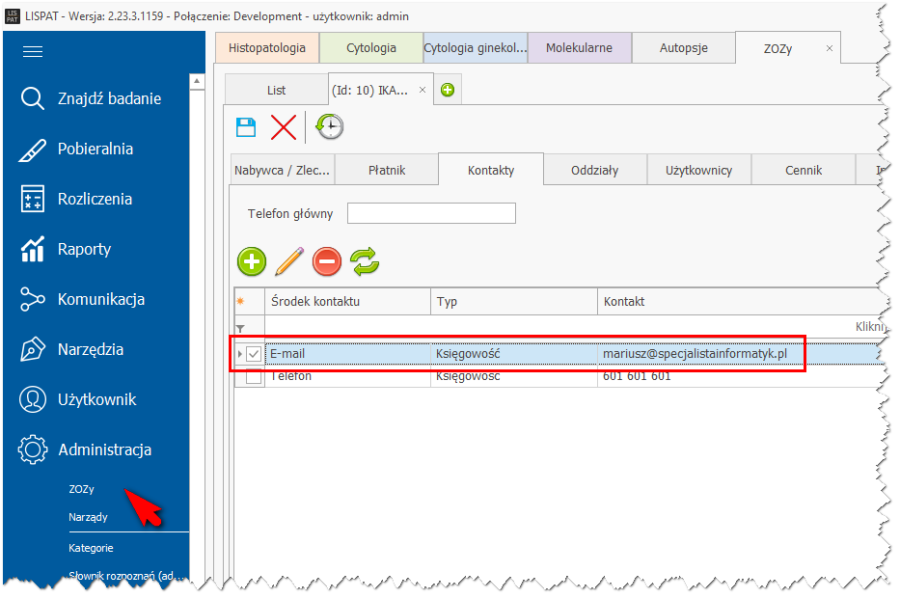The height and width of the screenshot is (599, 900).
Task: Edit contact using the pencil icon
Action: point(289,262)
